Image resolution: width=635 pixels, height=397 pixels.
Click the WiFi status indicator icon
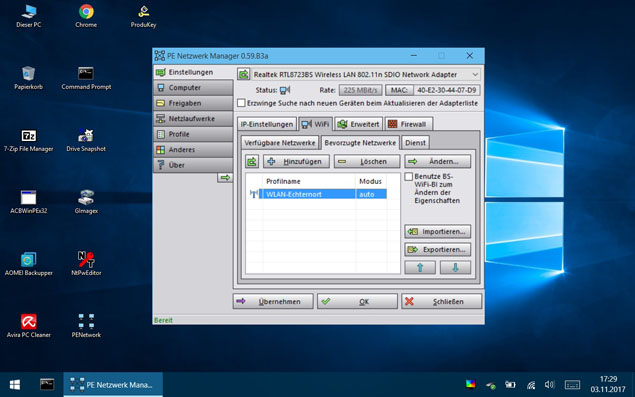[x=285, y=90]
